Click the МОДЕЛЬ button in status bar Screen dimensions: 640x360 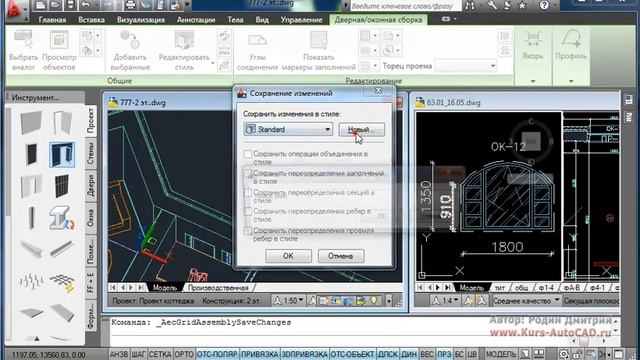(500, 354)
